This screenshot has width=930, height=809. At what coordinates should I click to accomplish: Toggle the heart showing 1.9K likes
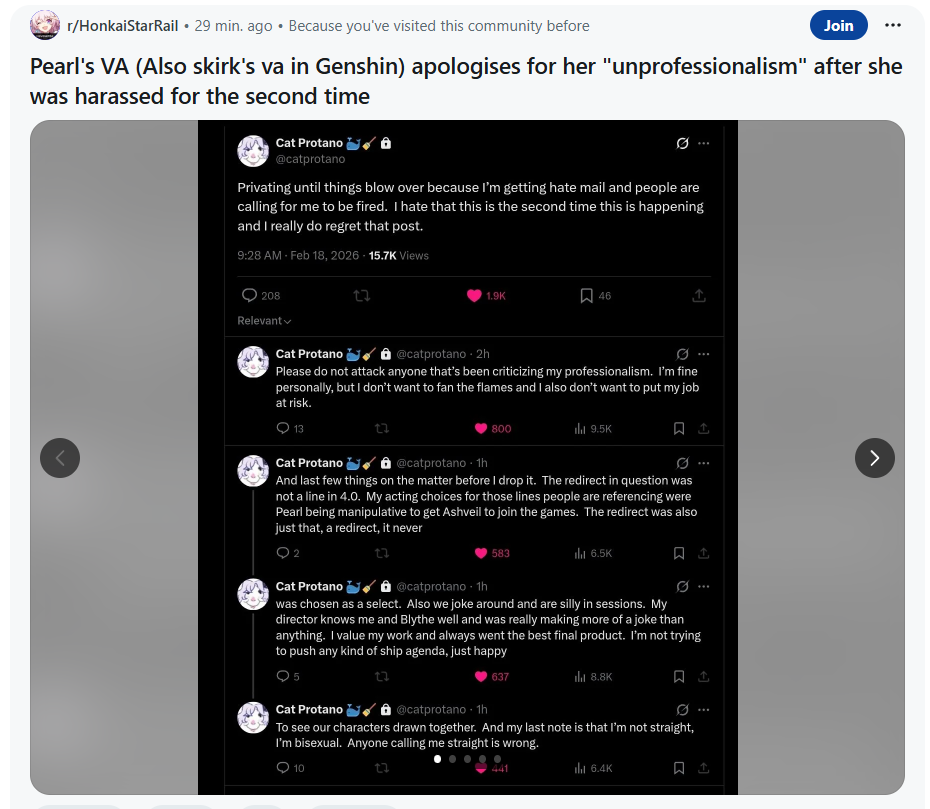point(474,295)
